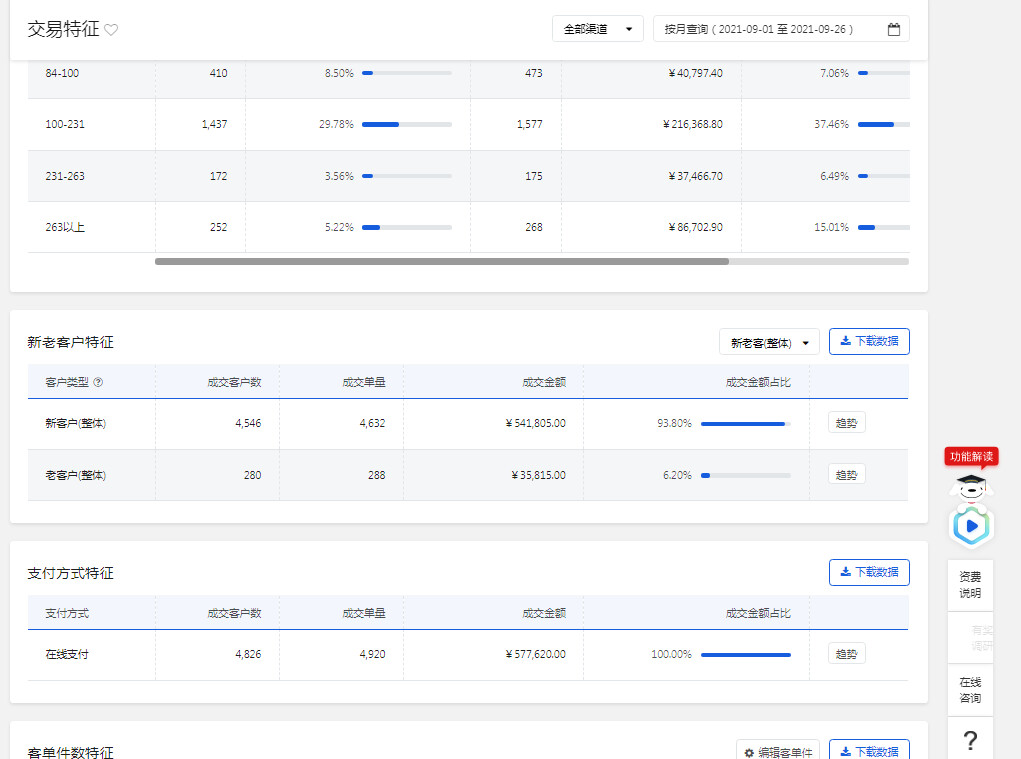This screenshot has width=1021, height=759.
Task: Click the amount ¥86,702.90
Action: click(695, 227)
